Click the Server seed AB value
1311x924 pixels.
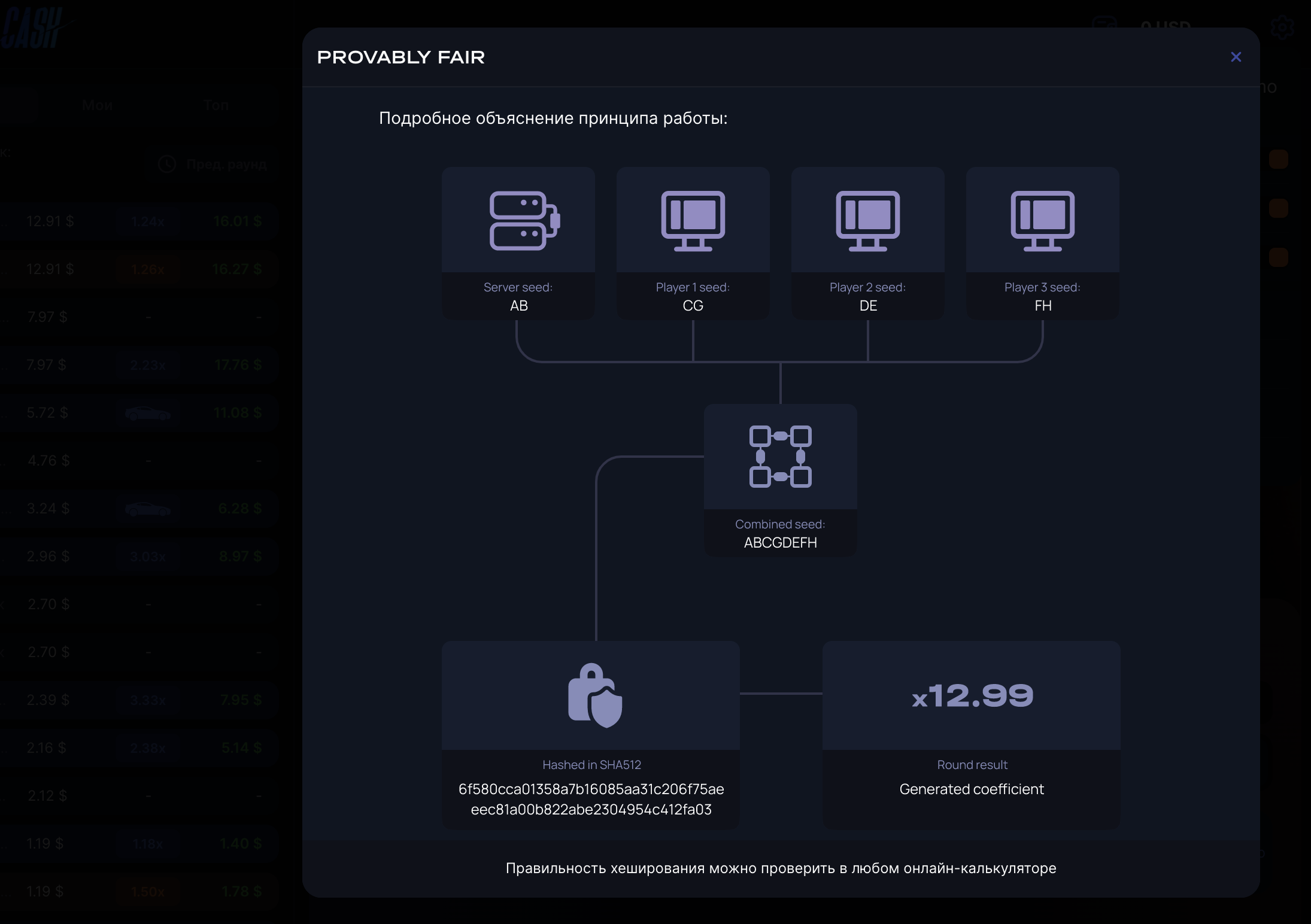pos(519,306)
